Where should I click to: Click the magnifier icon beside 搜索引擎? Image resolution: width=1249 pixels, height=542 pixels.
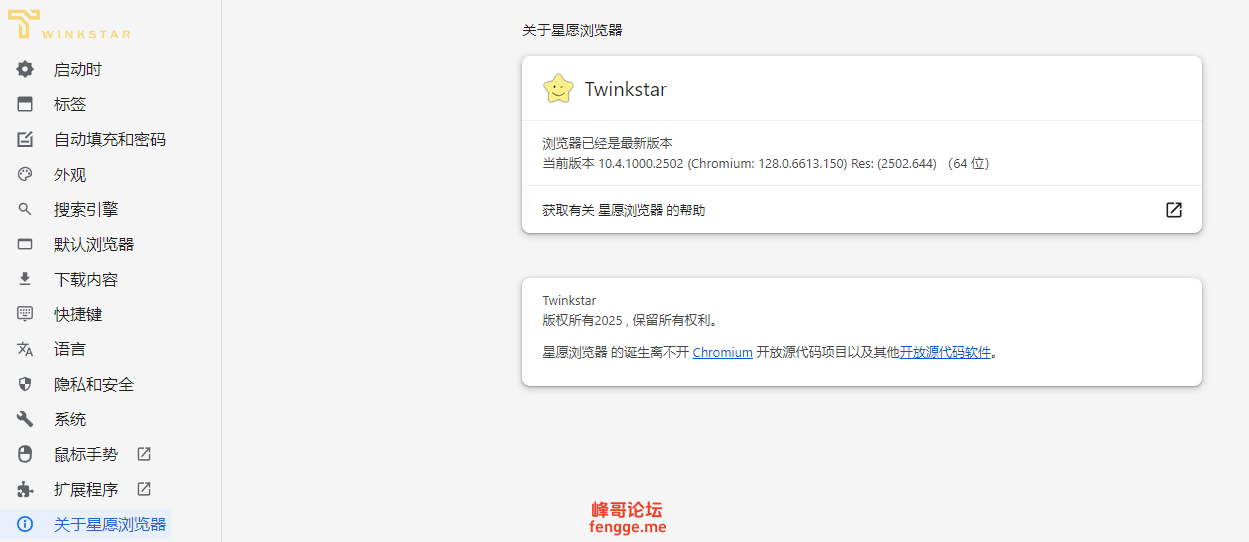(x=25, y=209)
